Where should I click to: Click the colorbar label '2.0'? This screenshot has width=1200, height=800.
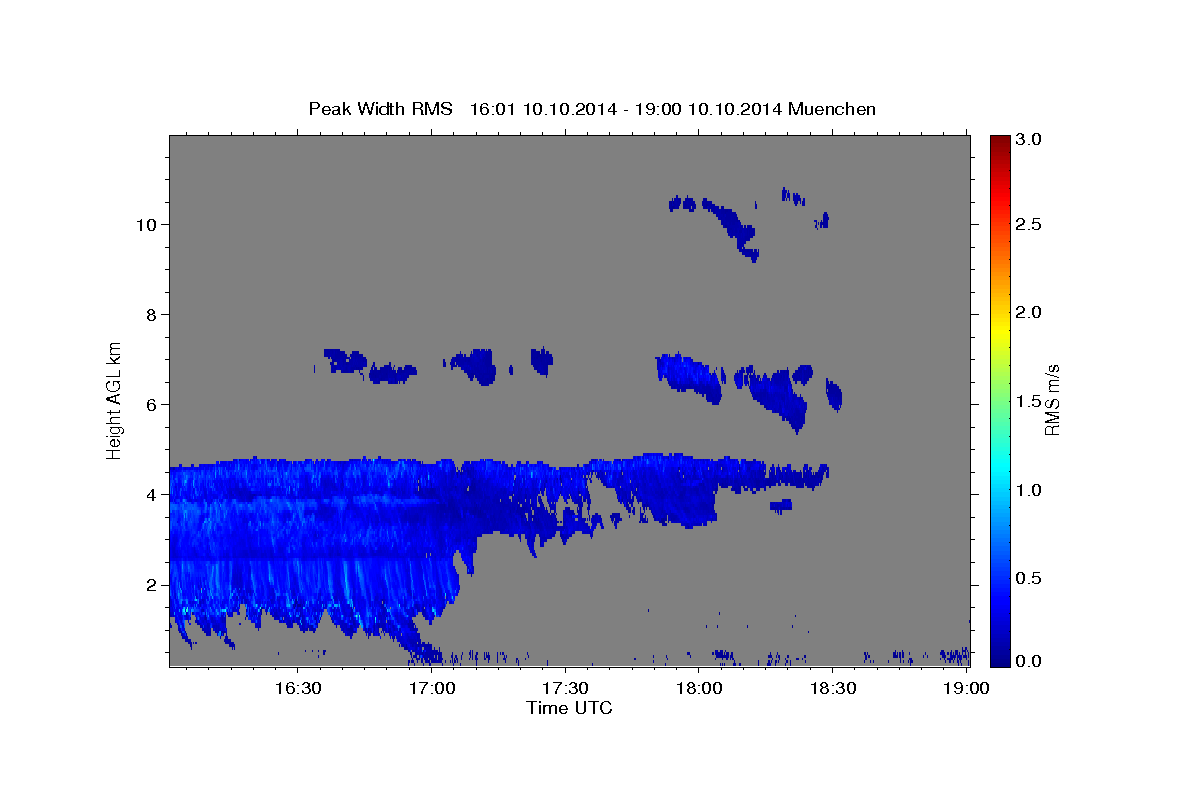coord(1029,313)
